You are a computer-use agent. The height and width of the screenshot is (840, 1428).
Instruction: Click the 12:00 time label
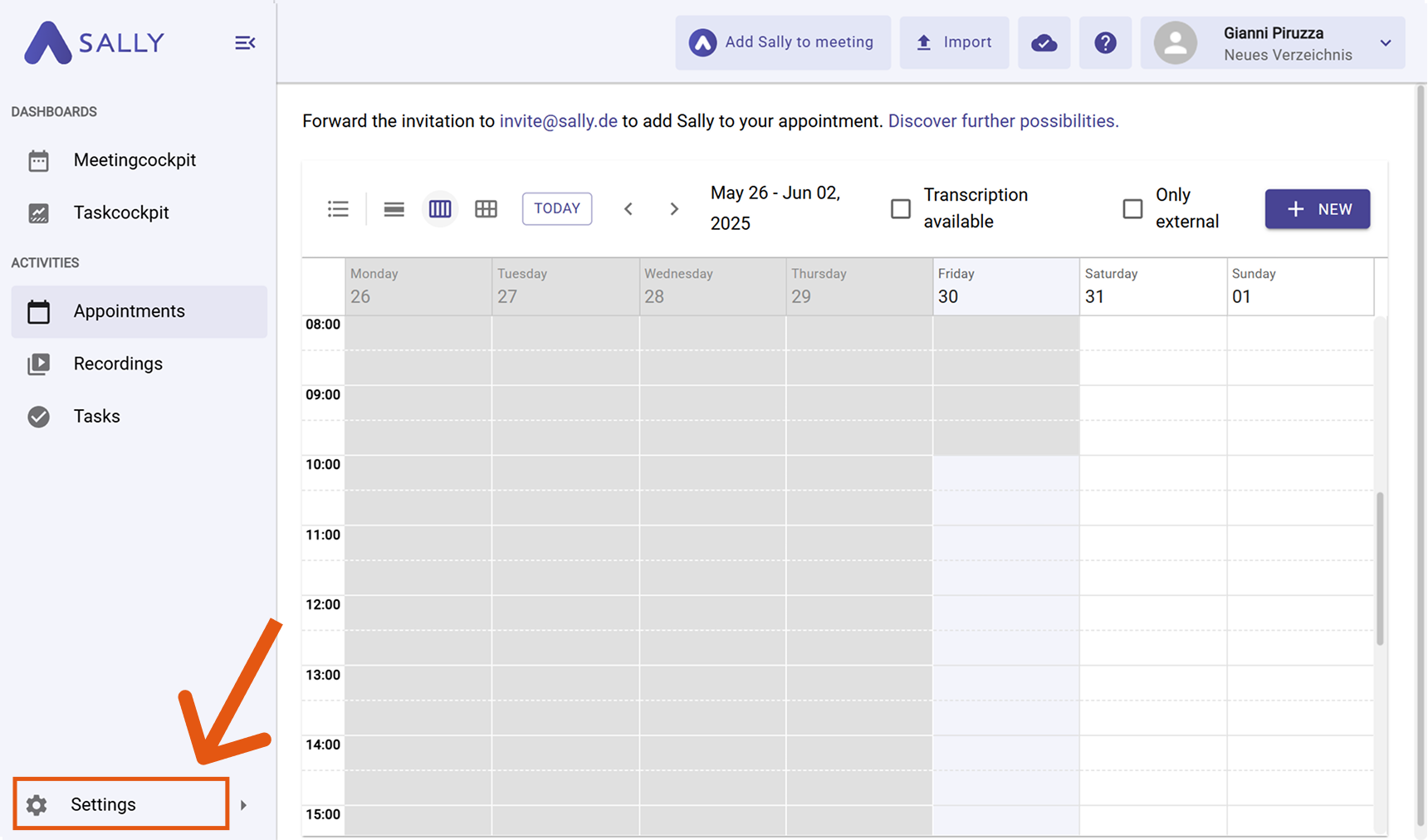(323, 604)
